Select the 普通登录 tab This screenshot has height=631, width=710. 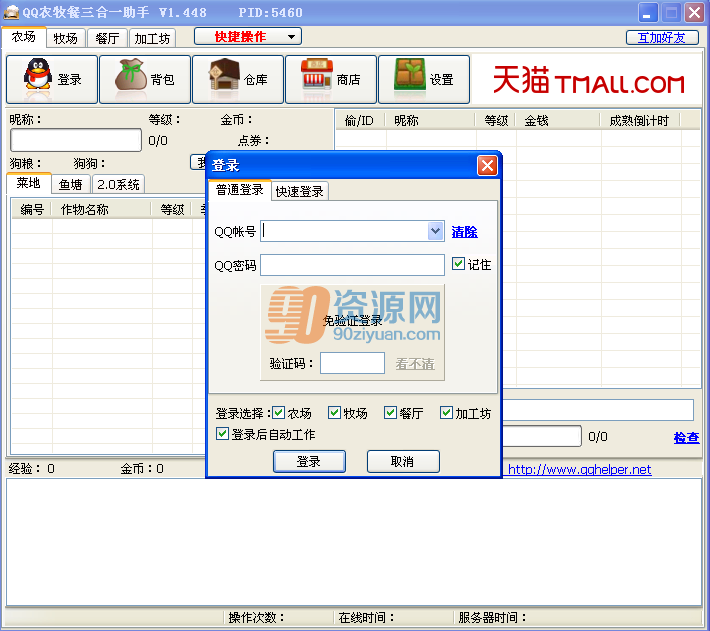click(240, 190)
